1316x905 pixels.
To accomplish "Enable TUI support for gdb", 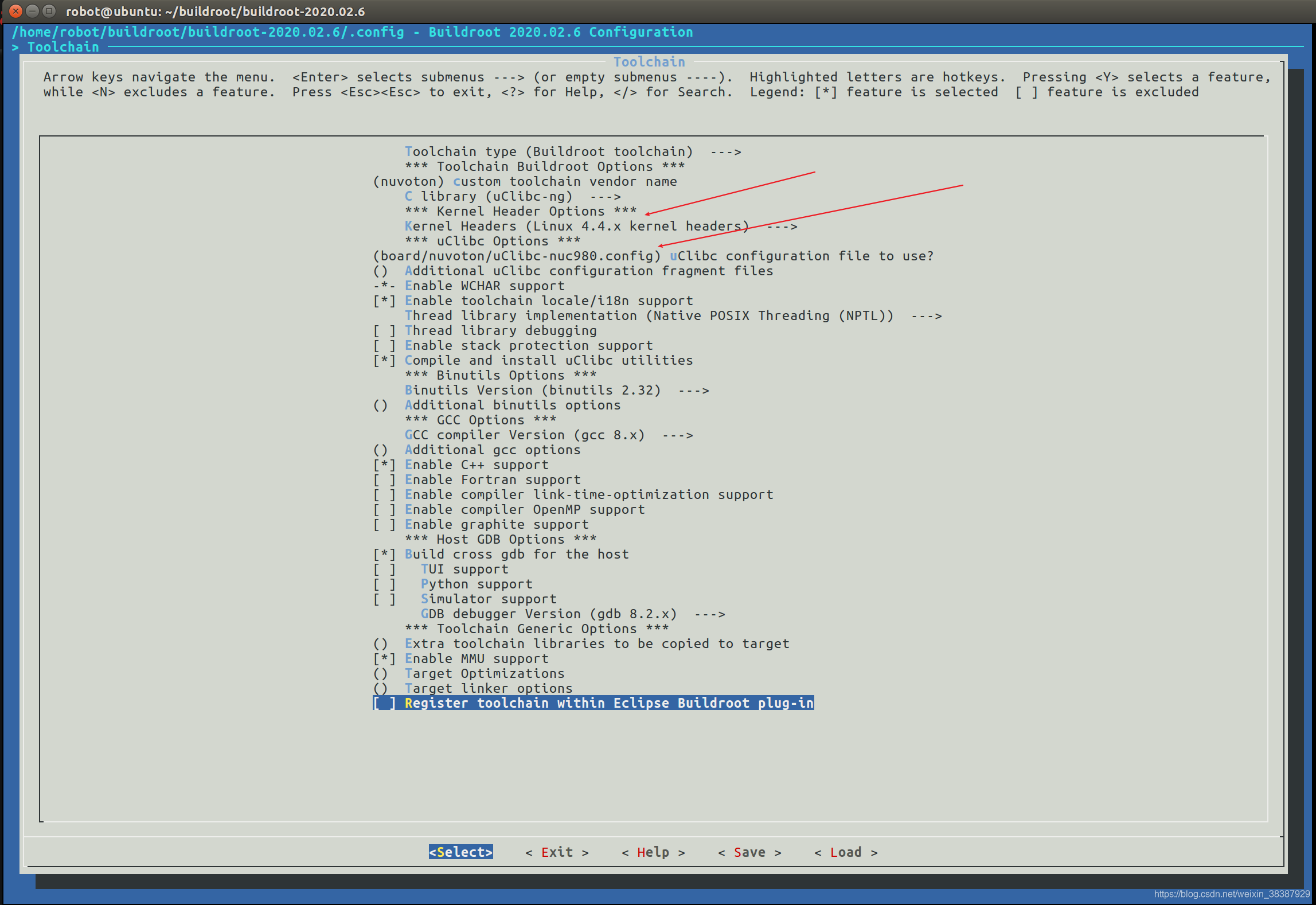I will pyautogui.click(x=441, y=569).
